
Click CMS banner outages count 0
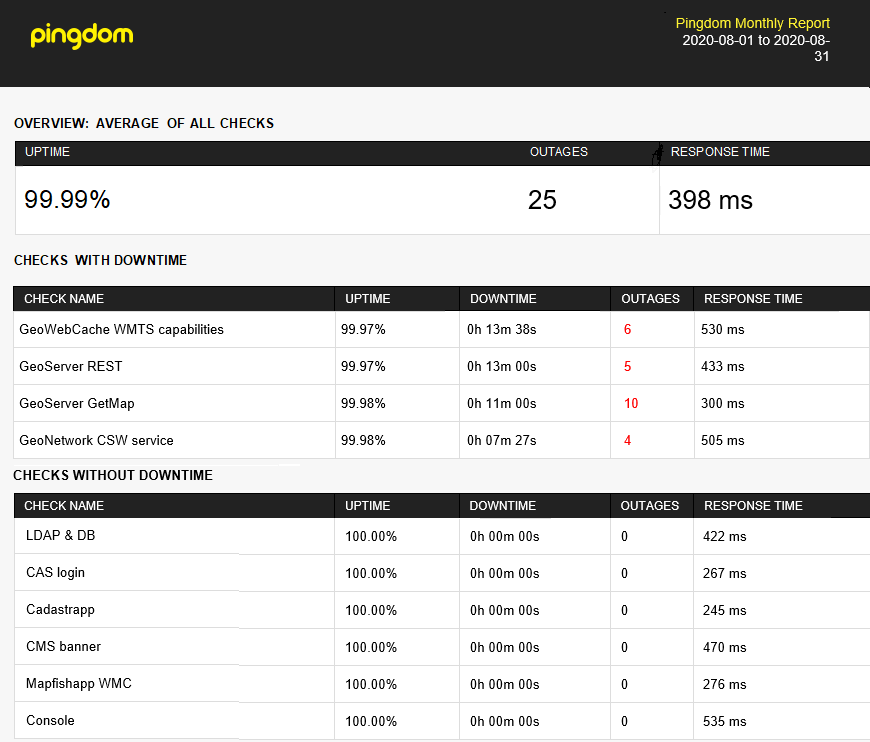click(x=624, y=648)
